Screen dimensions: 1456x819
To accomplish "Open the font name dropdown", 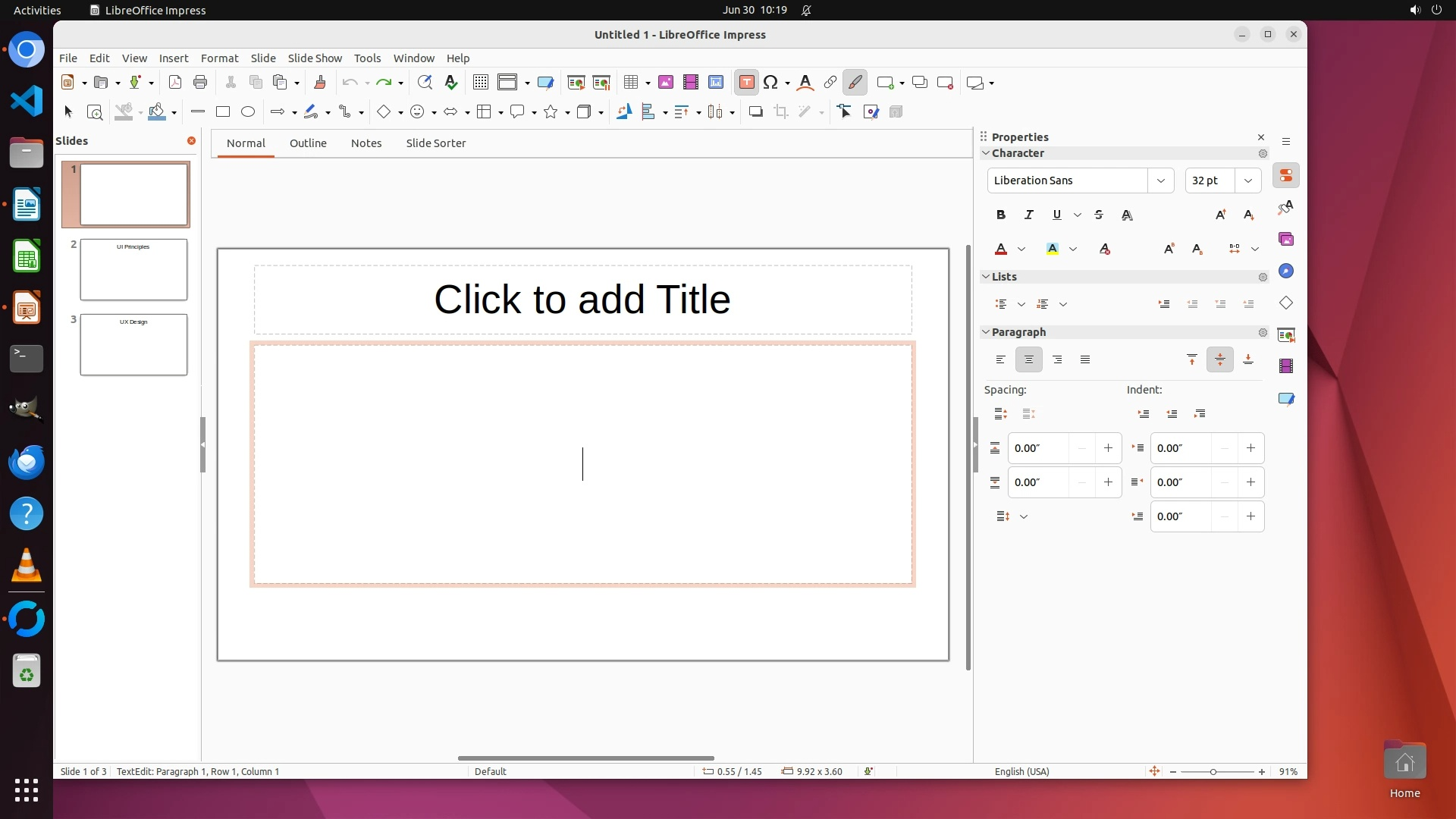I will (x=1160, y=180).
